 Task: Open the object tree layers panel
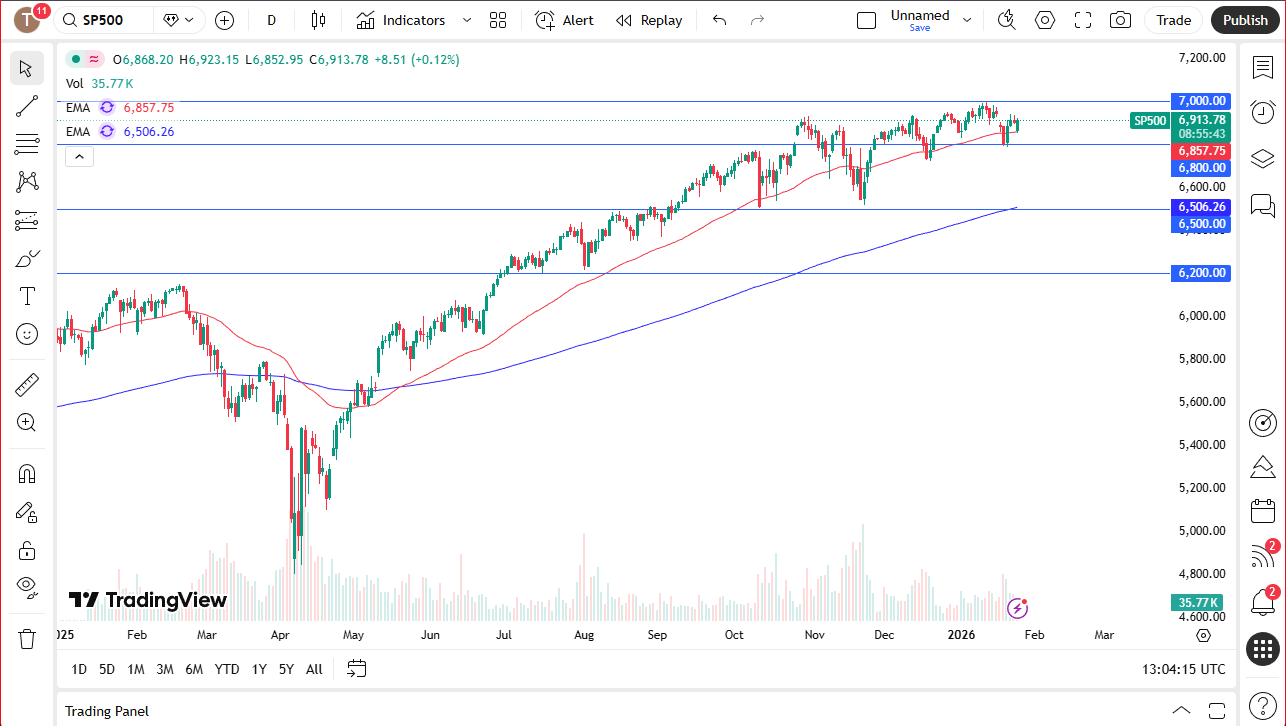[1262, 159]
